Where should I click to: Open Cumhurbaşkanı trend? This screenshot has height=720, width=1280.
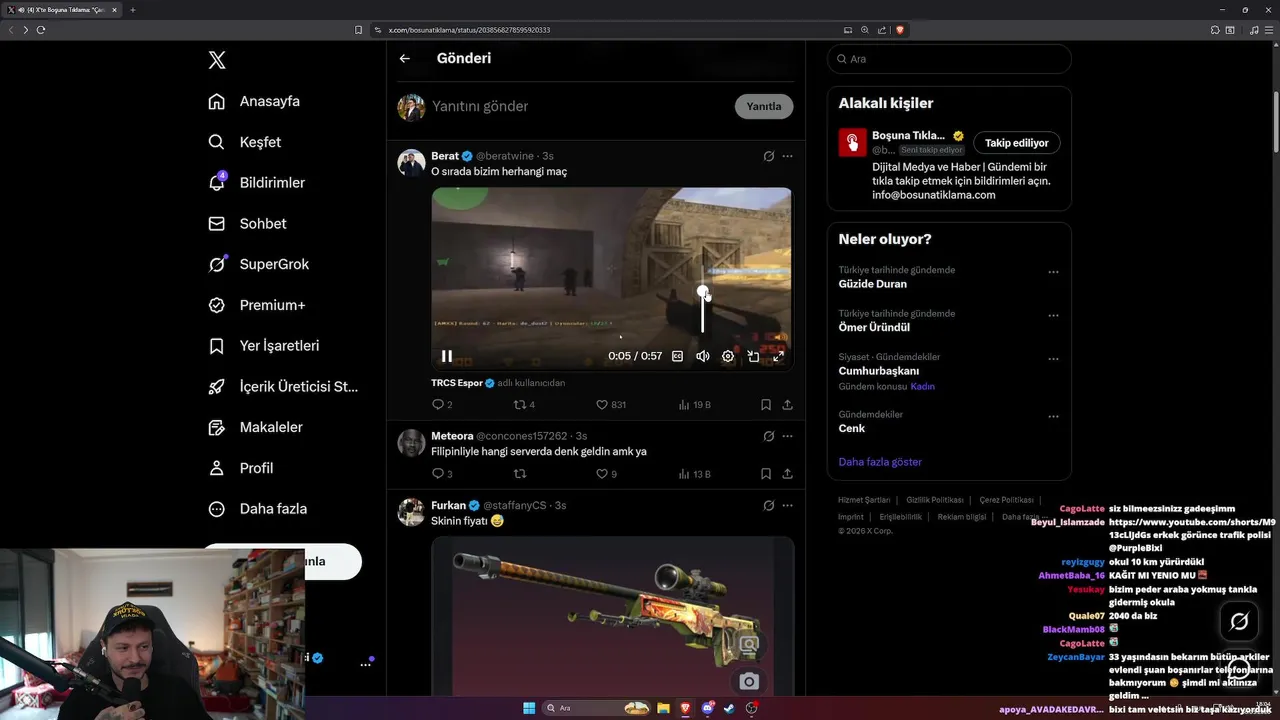point(878,371)
